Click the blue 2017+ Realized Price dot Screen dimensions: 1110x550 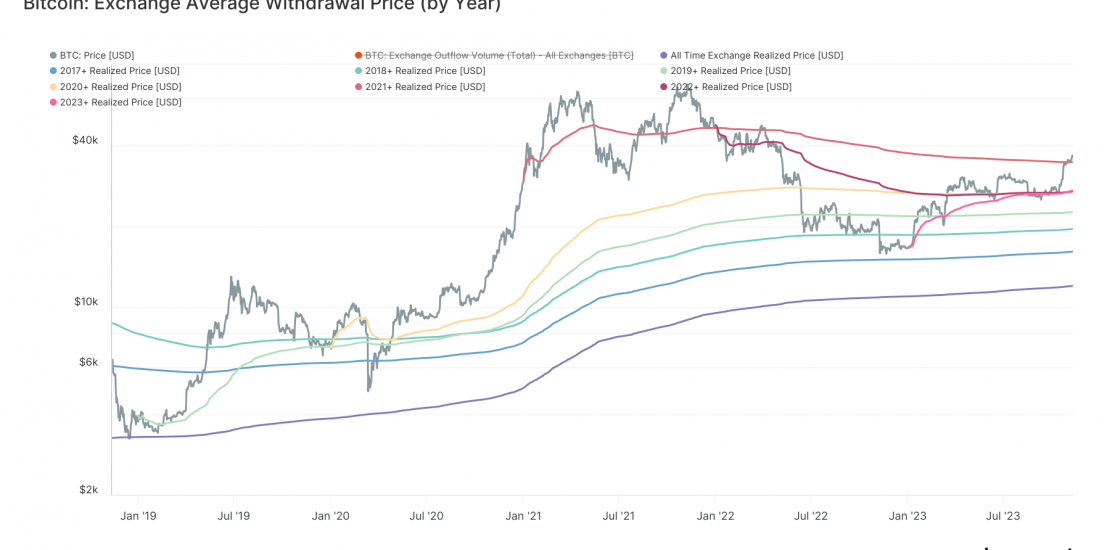[x=53, y=71]
